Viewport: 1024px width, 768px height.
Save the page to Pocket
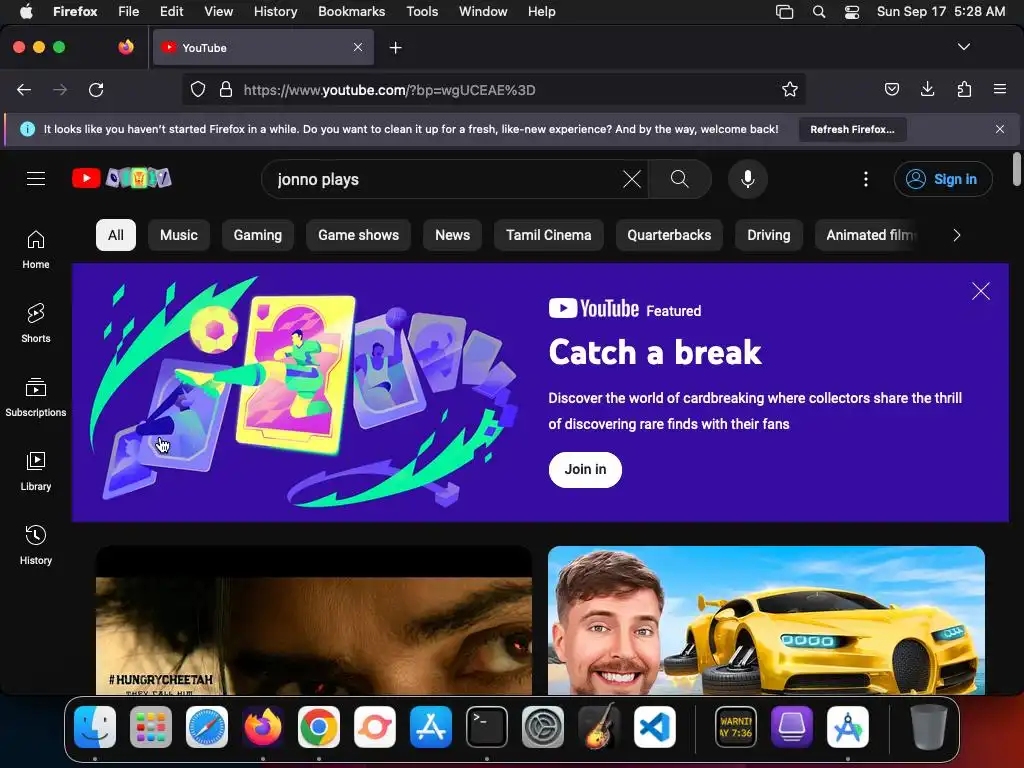(891, 89)
